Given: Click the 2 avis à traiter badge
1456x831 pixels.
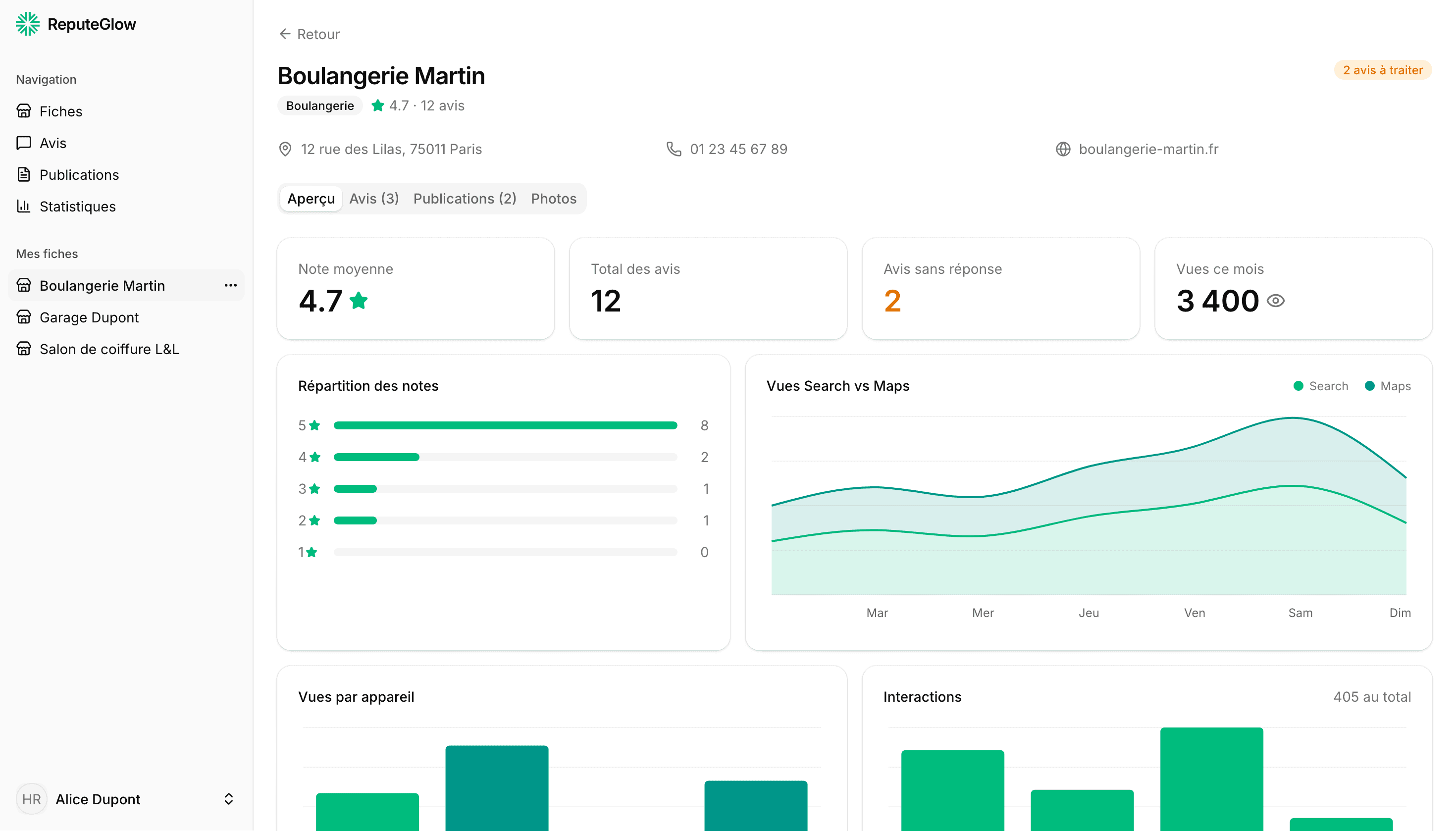Looking at the screenshot, I should [x=1382, y=70].
